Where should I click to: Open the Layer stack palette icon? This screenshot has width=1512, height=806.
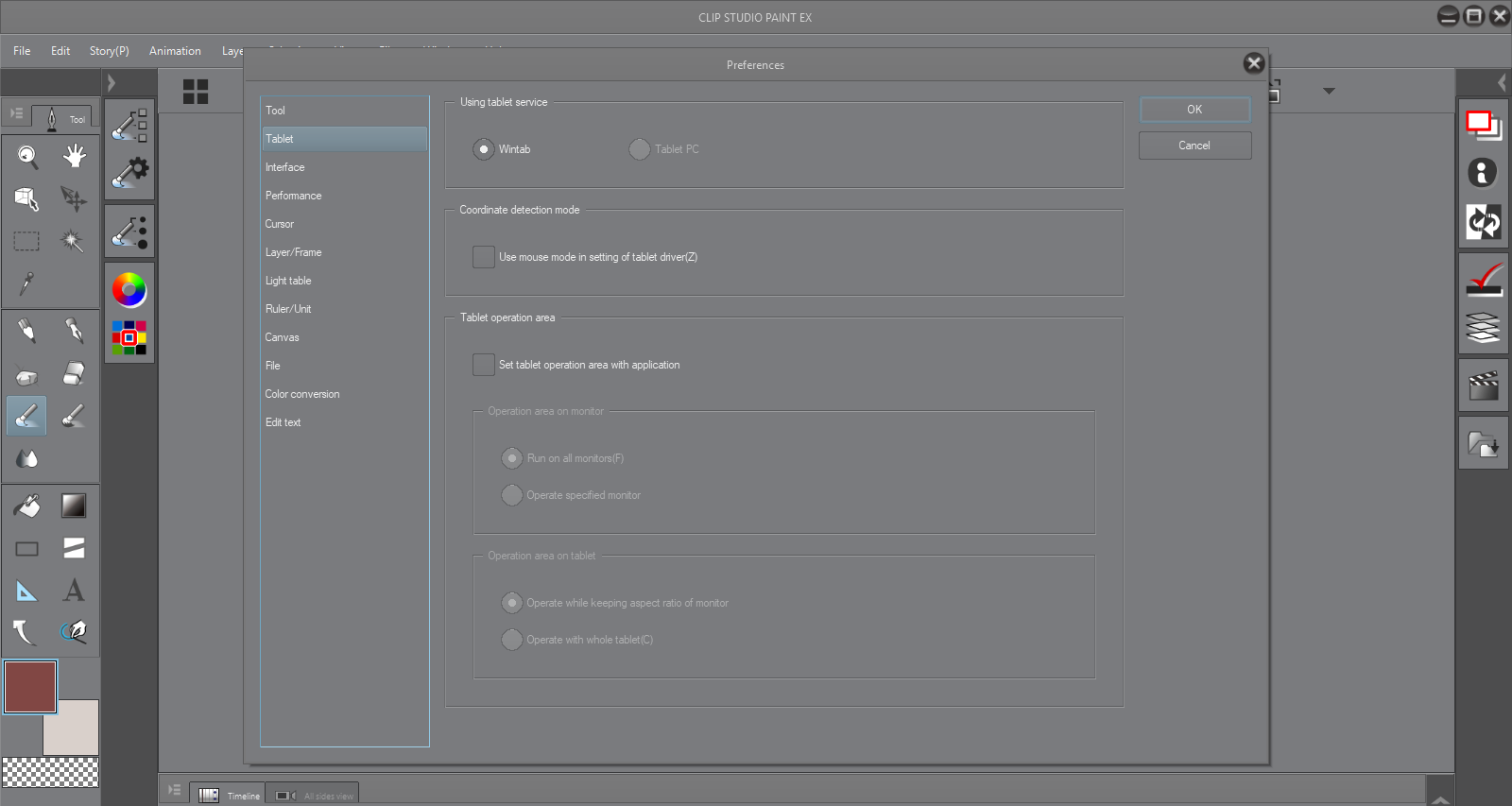coord(1483,327)
